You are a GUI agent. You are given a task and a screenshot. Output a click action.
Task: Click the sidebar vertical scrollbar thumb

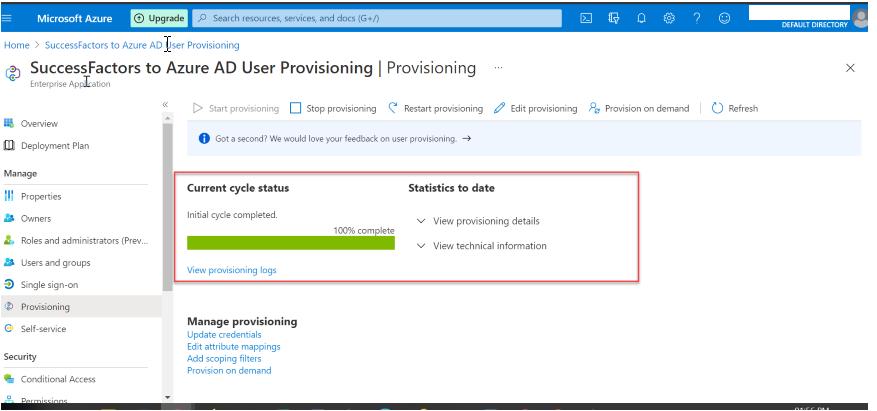coord(167,207)
